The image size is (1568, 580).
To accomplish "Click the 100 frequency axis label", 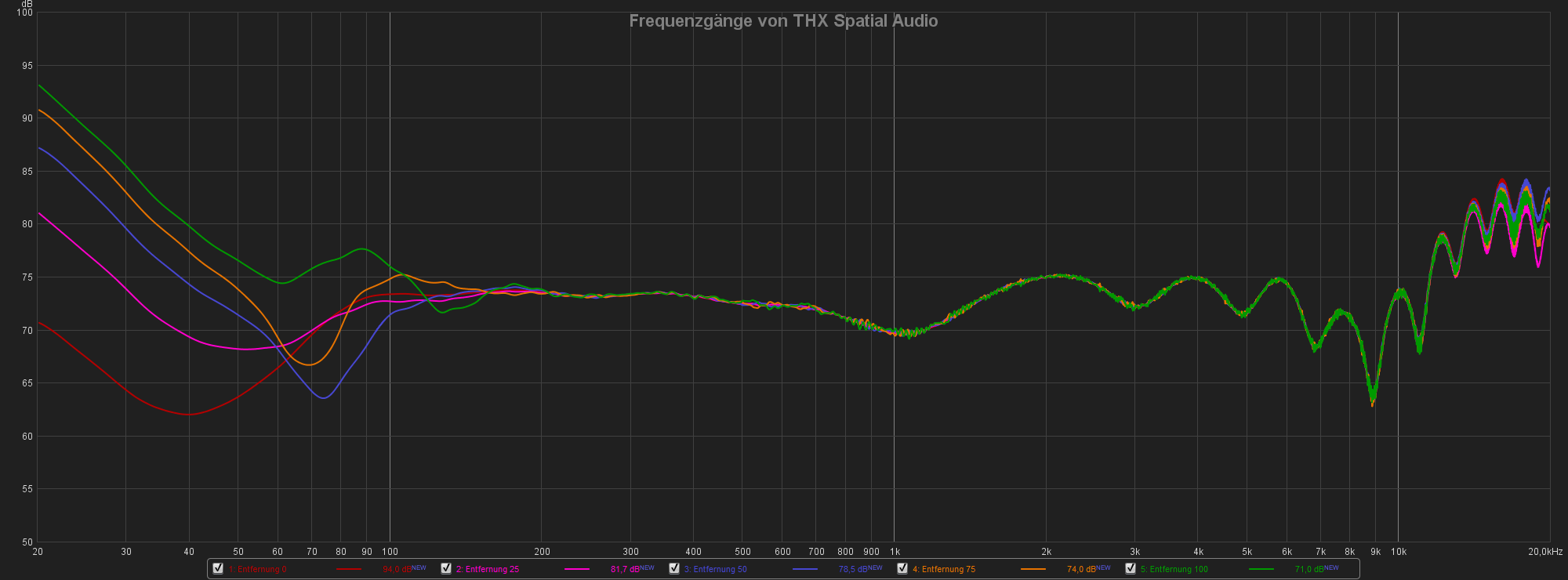I will point(390,552).
